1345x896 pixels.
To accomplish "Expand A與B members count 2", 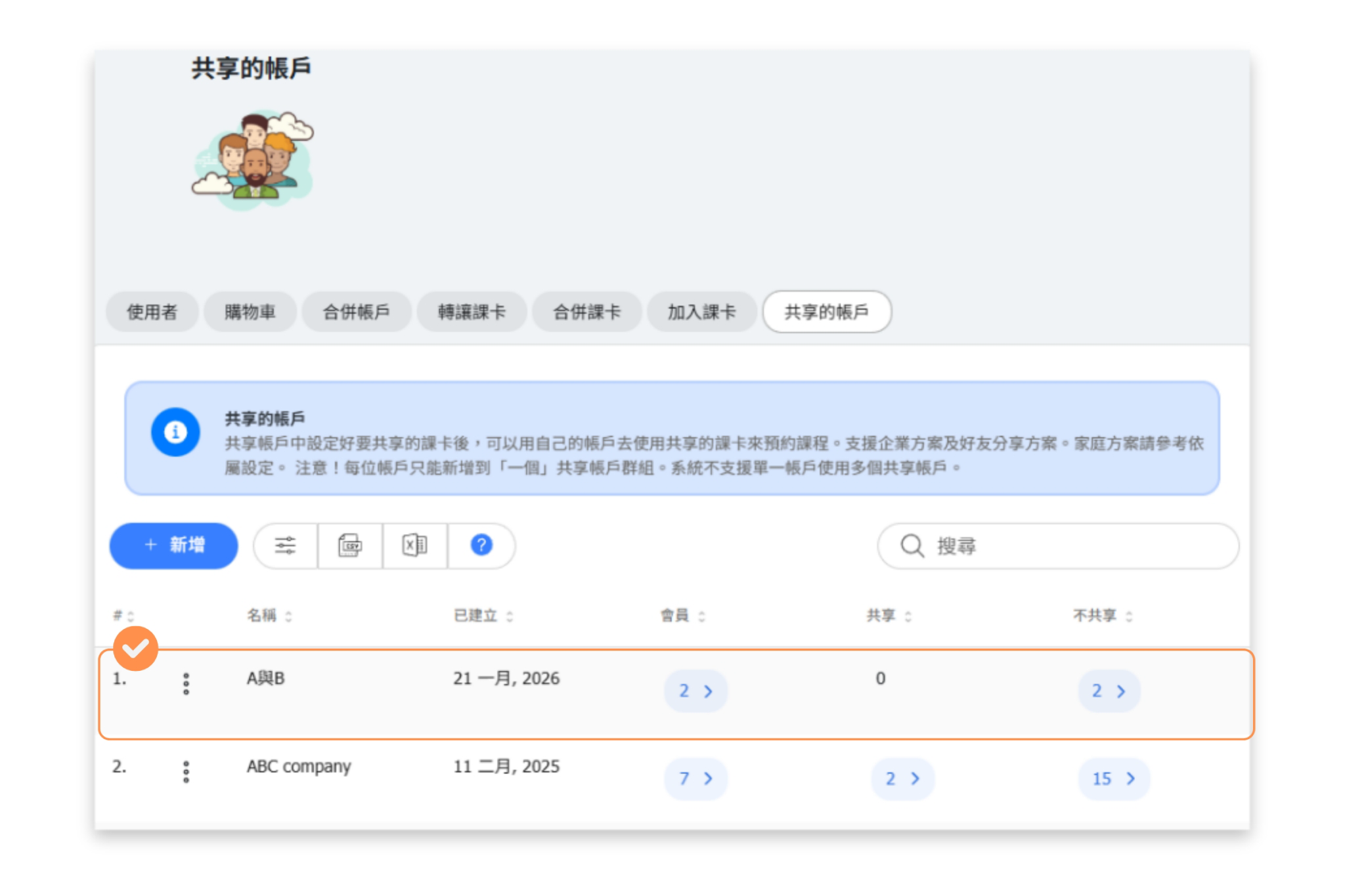I will tap(695, 691).
